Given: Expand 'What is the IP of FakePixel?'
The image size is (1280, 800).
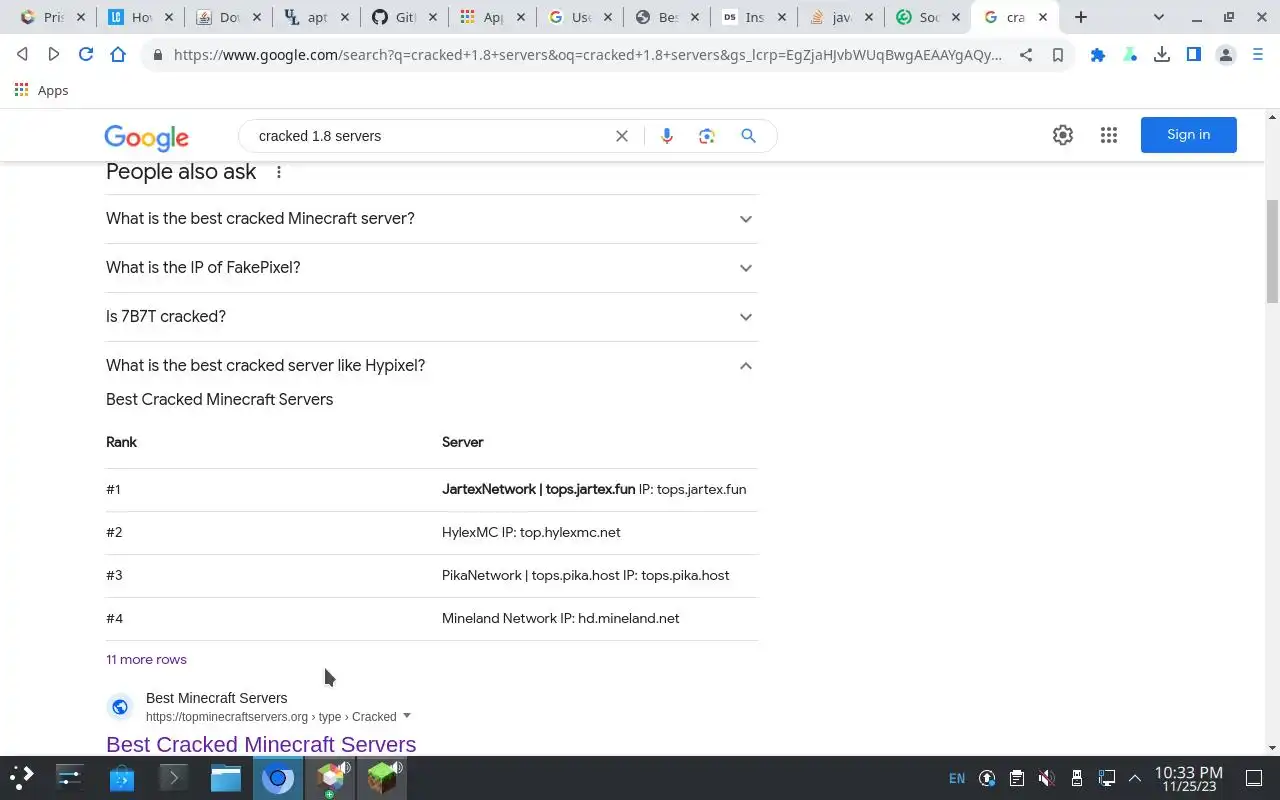Looking at the screenshot, I should [x=432, y=268].
